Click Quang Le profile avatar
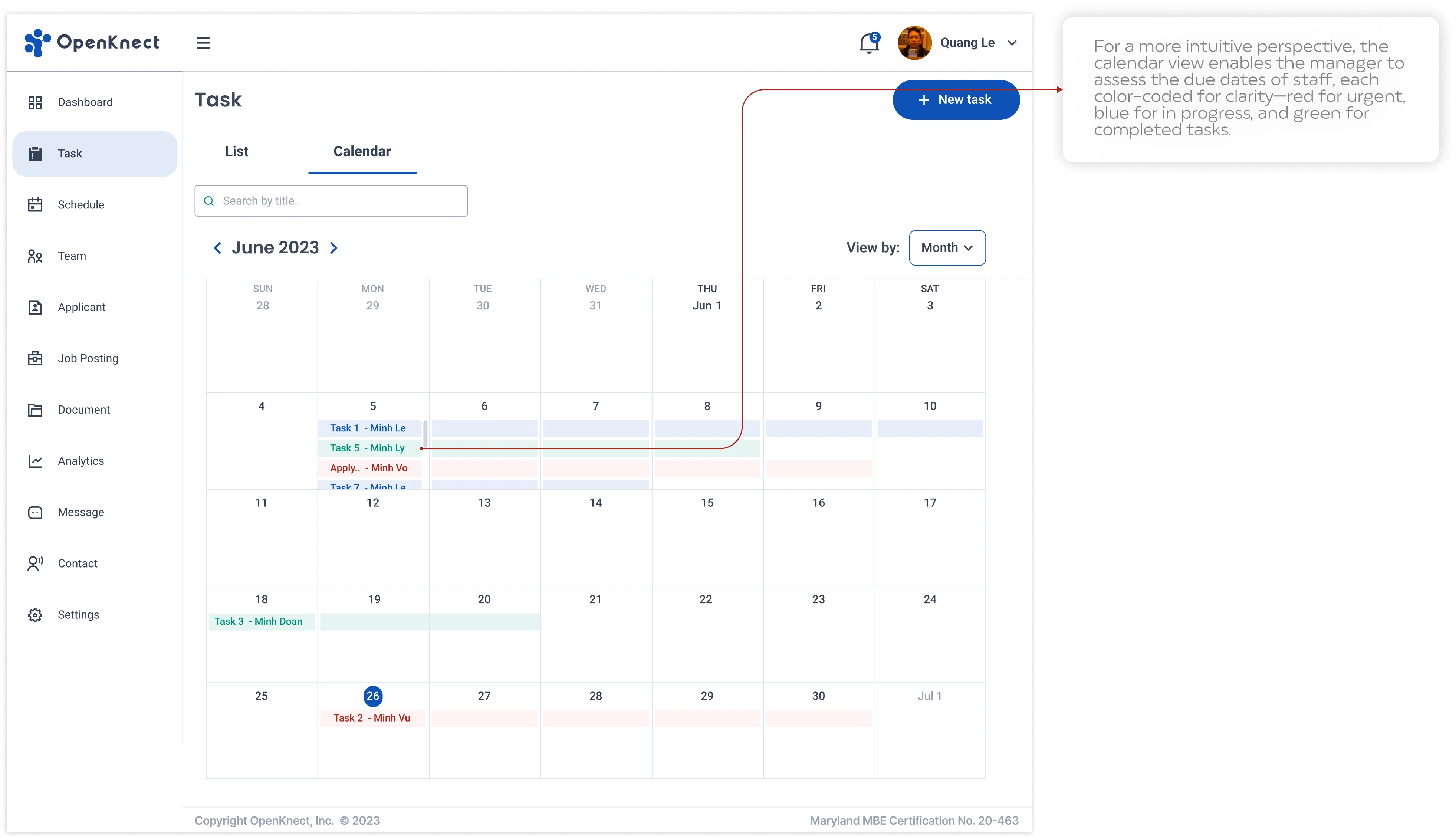This screenshot has height=838, width=1456. (x=914, y=43)
